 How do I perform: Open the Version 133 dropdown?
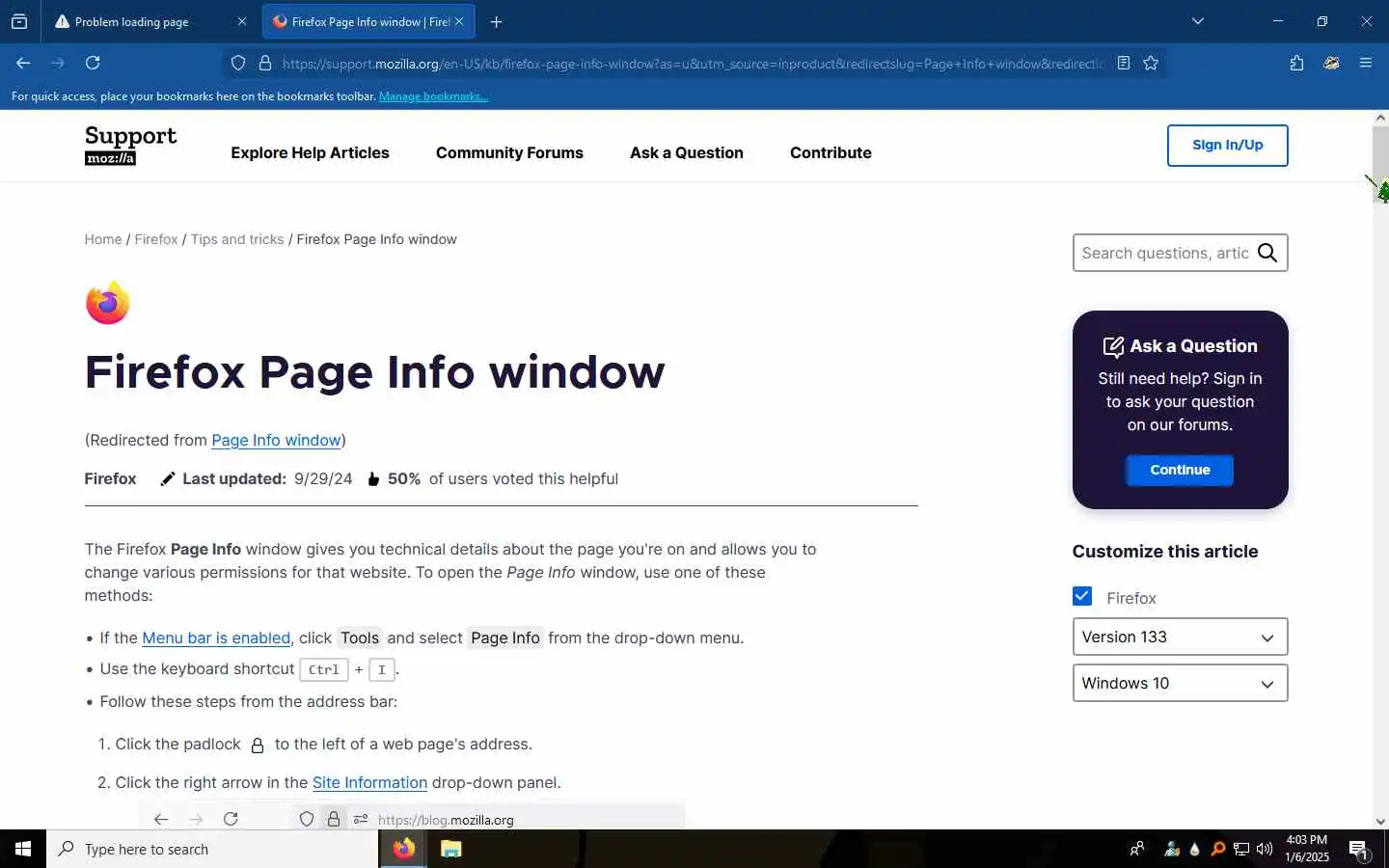1180,637
